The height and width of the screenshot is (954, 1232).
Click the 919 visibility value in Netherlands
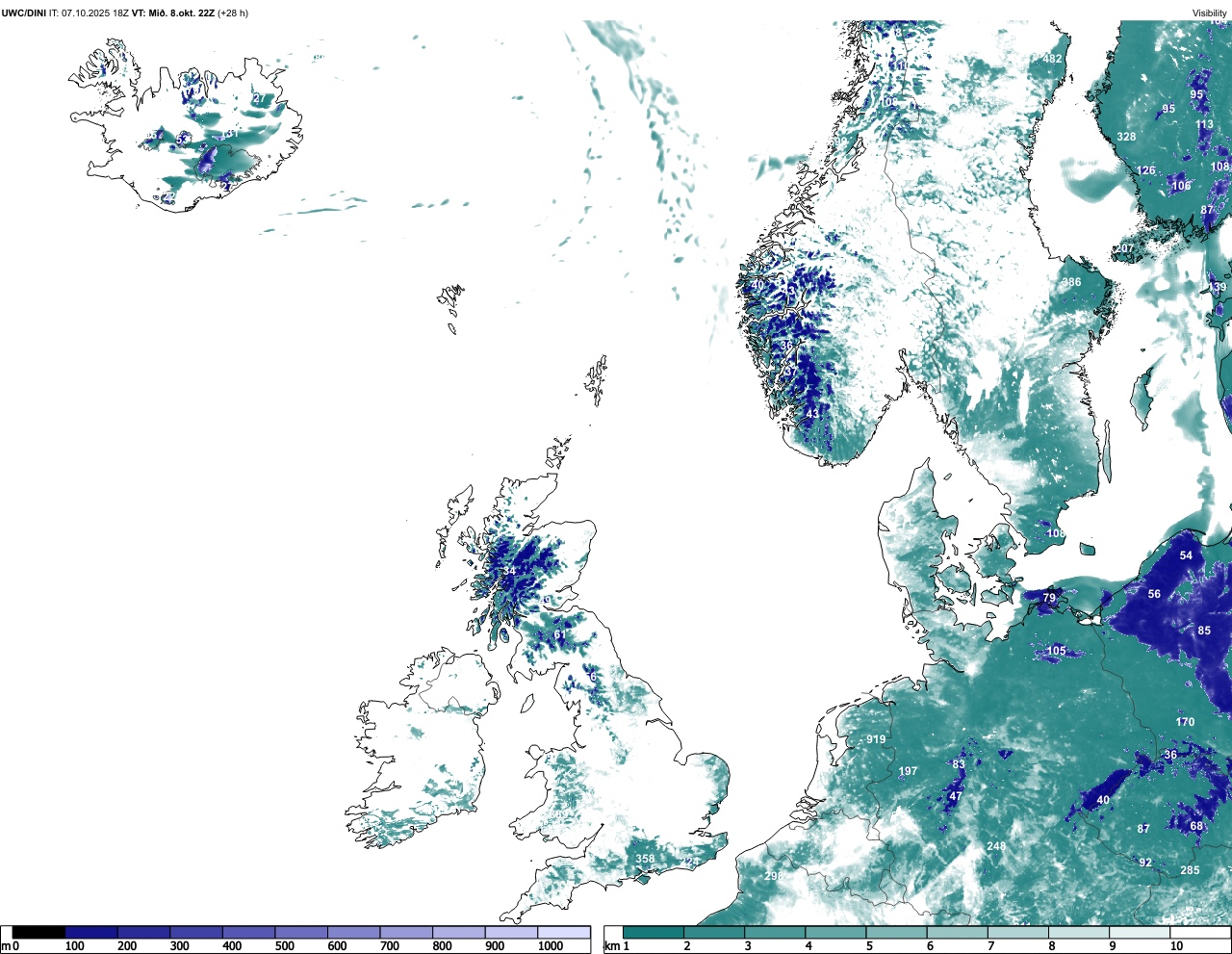click(x=876, y=739)
